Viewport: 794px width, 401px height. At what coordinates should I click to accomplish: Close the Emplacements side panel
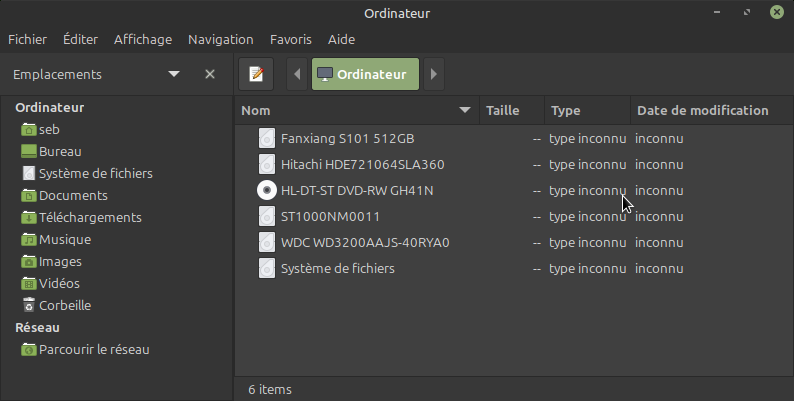210,74
